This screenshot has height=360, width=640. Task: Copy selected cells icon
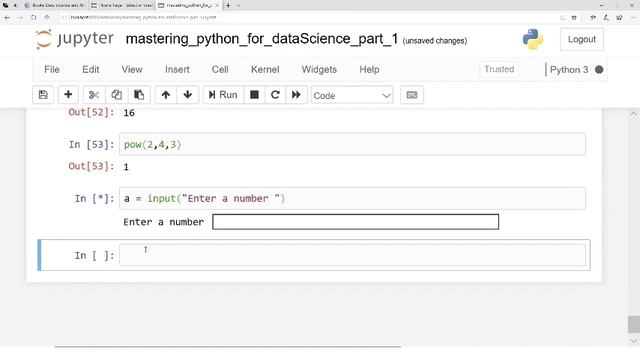(x=116, y=95)
